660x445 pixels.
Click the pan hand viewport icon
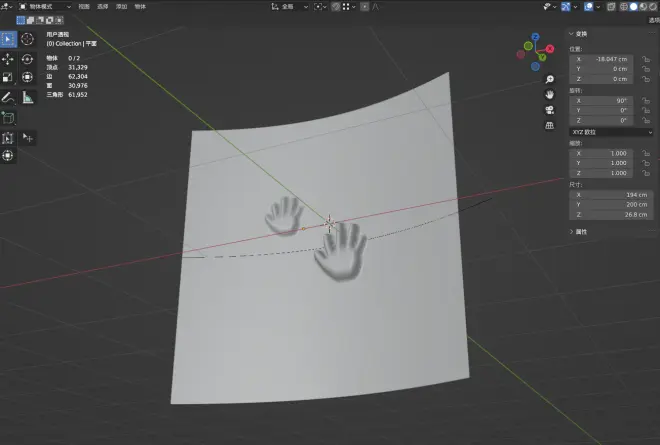point(549,94)
